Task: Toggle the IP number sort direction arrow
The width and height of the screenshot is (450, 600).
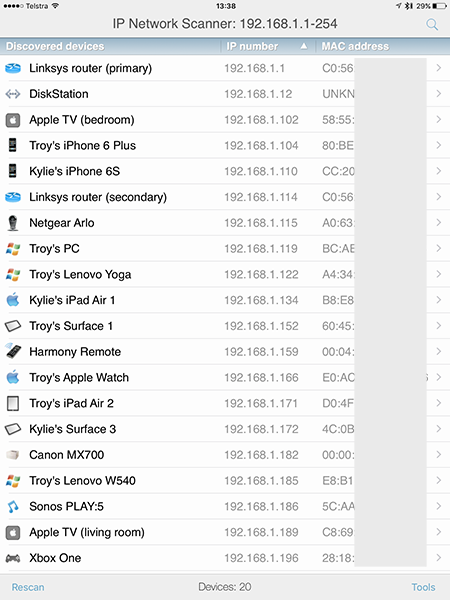Action: click(x=304, y=46)
